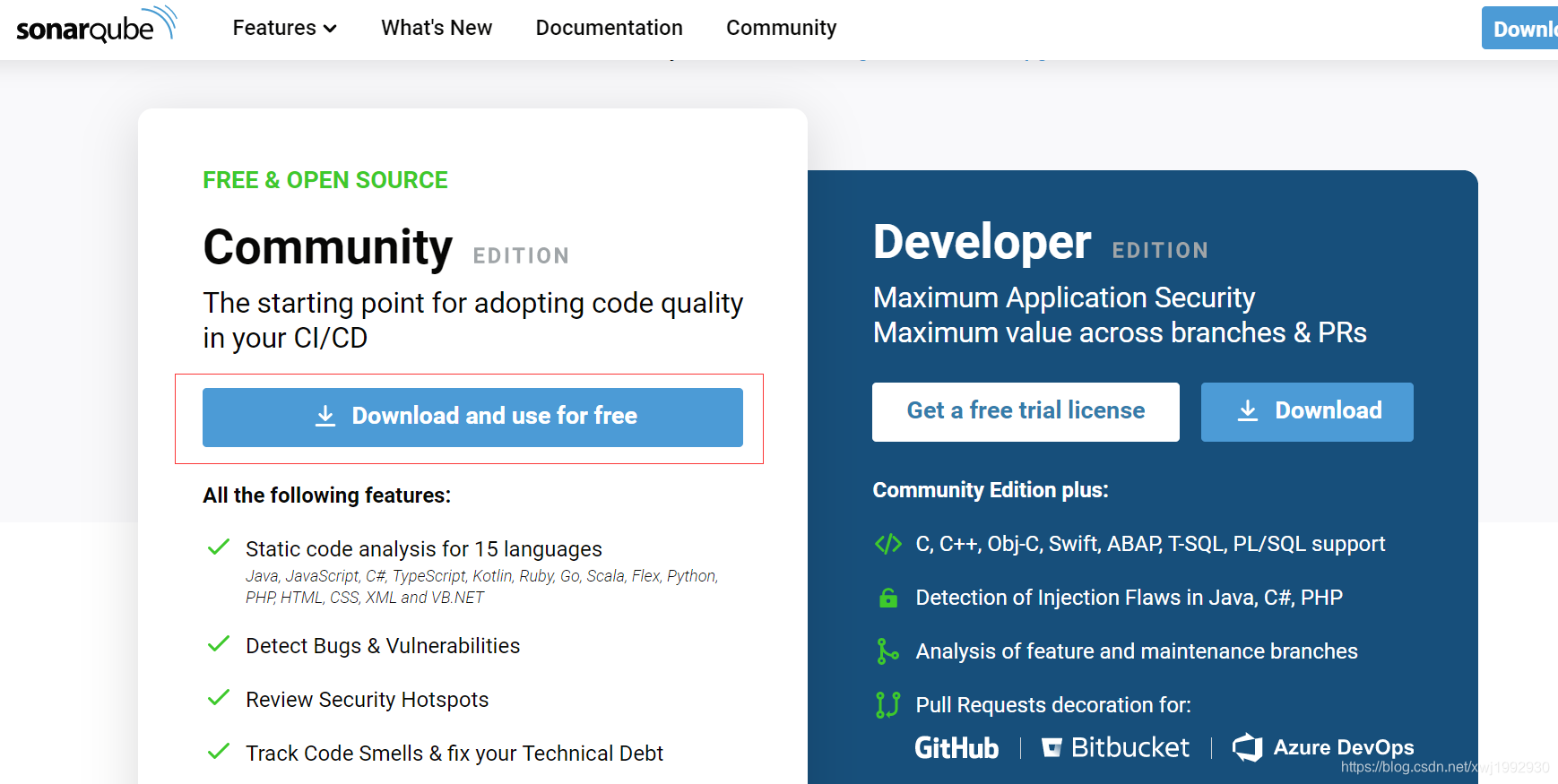The width and height of the screenshot is (1558, 784).
Task: Click the 'Community EDITION' heading
Action: 386,248
